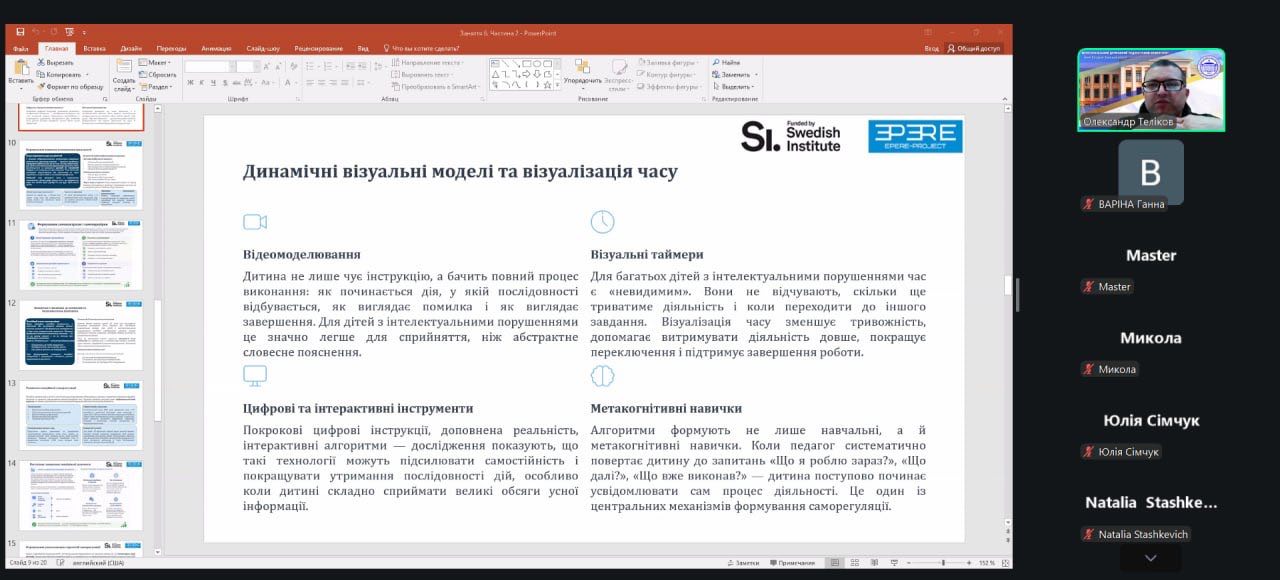Click Олександр Теліков video tile

pyautogui.click(x=1151, y=90)
